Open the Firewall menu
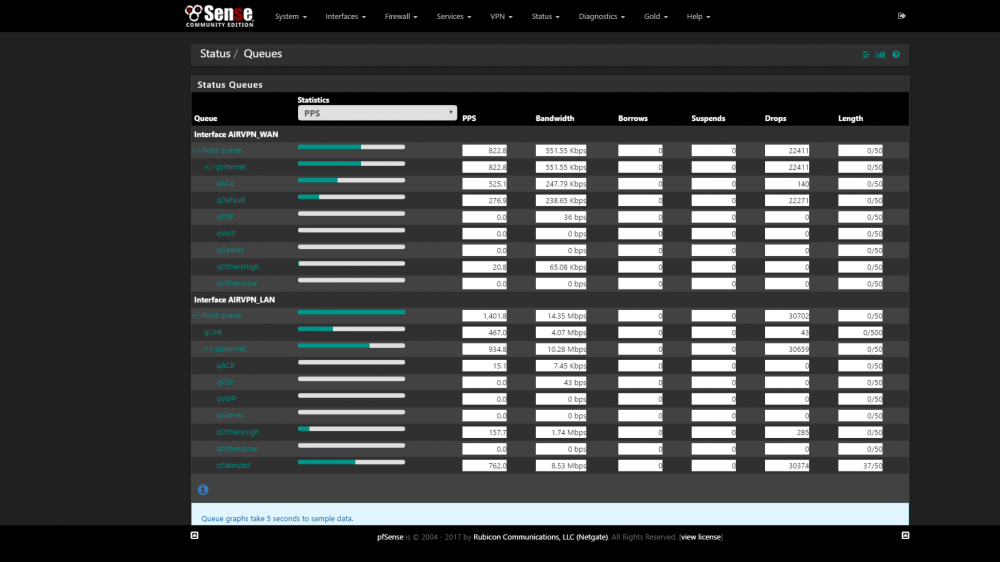Image resolution: width=1000 pixels, height=562 pixels. point(401,17)
